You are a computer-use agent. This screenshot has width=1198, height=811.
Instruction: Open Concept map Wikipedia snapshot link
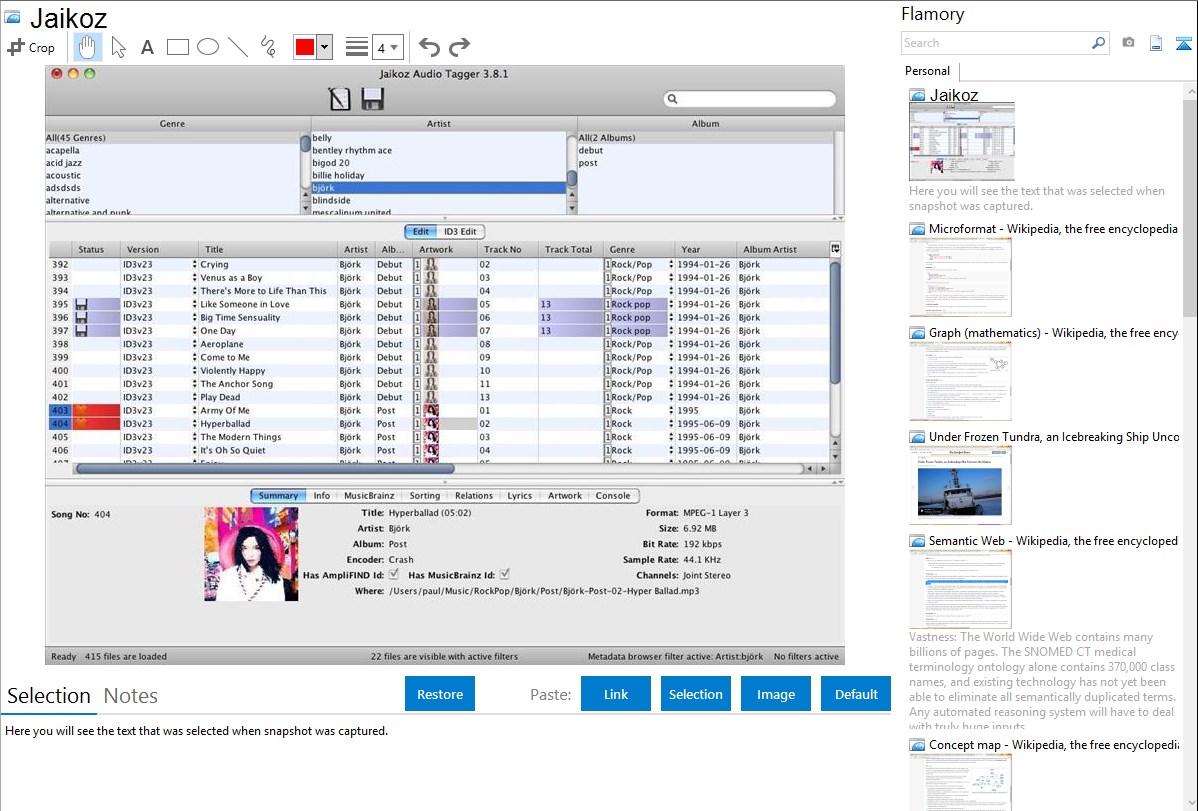(x=1053, y=744)
